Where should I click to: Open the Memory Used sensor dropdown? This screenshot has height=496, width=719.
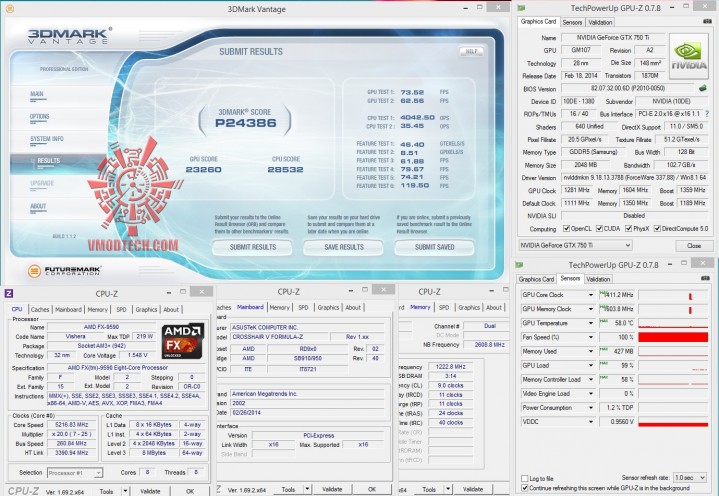click(591, 352)
